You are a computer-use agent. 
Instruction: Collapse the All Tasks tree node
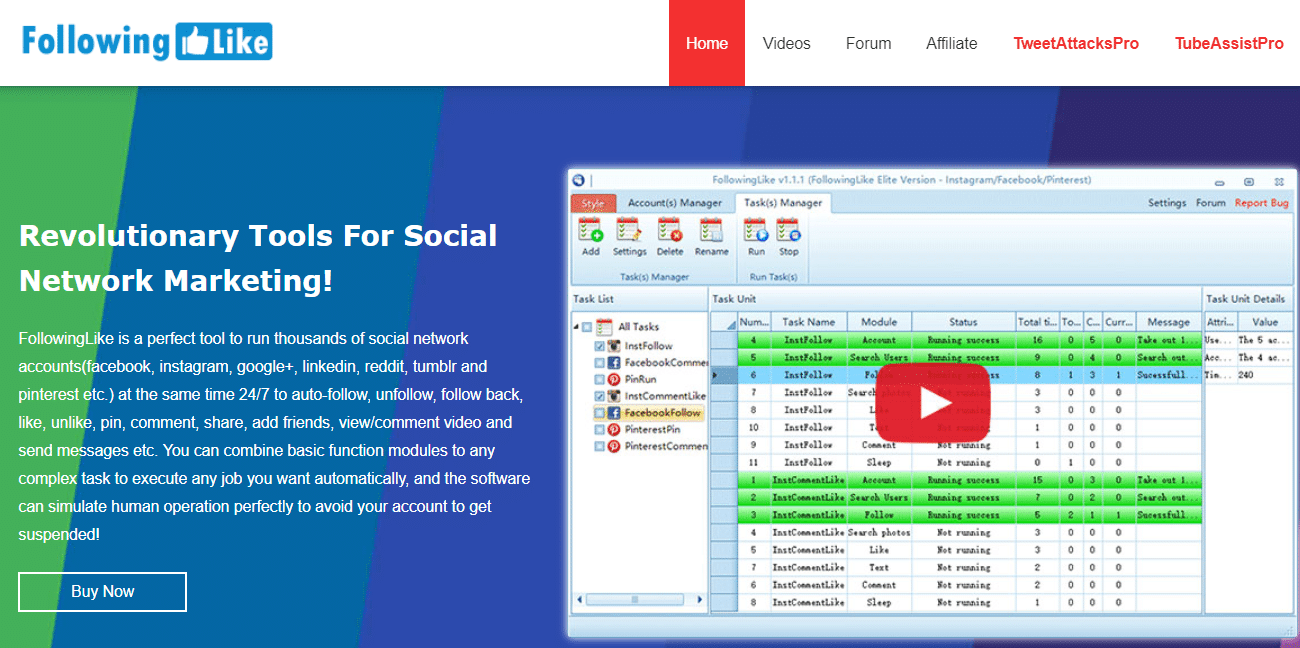(576, 327)
